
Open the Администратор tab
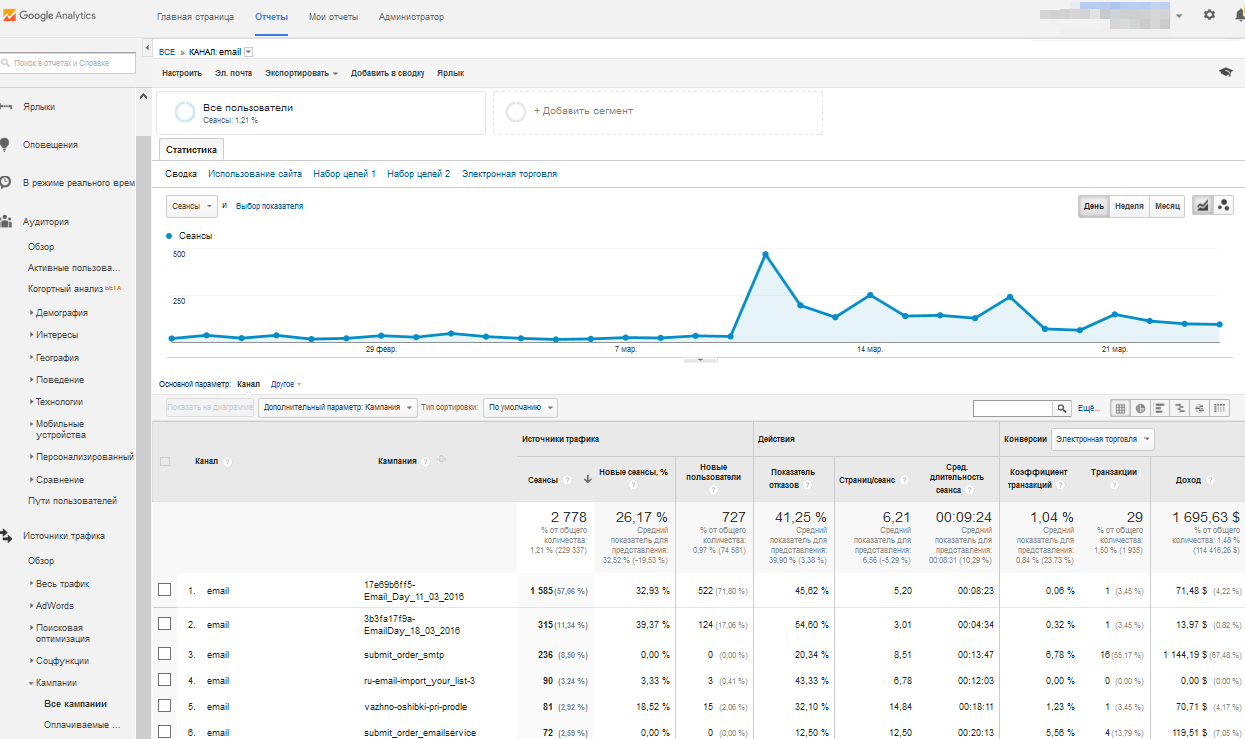point(411,17)
